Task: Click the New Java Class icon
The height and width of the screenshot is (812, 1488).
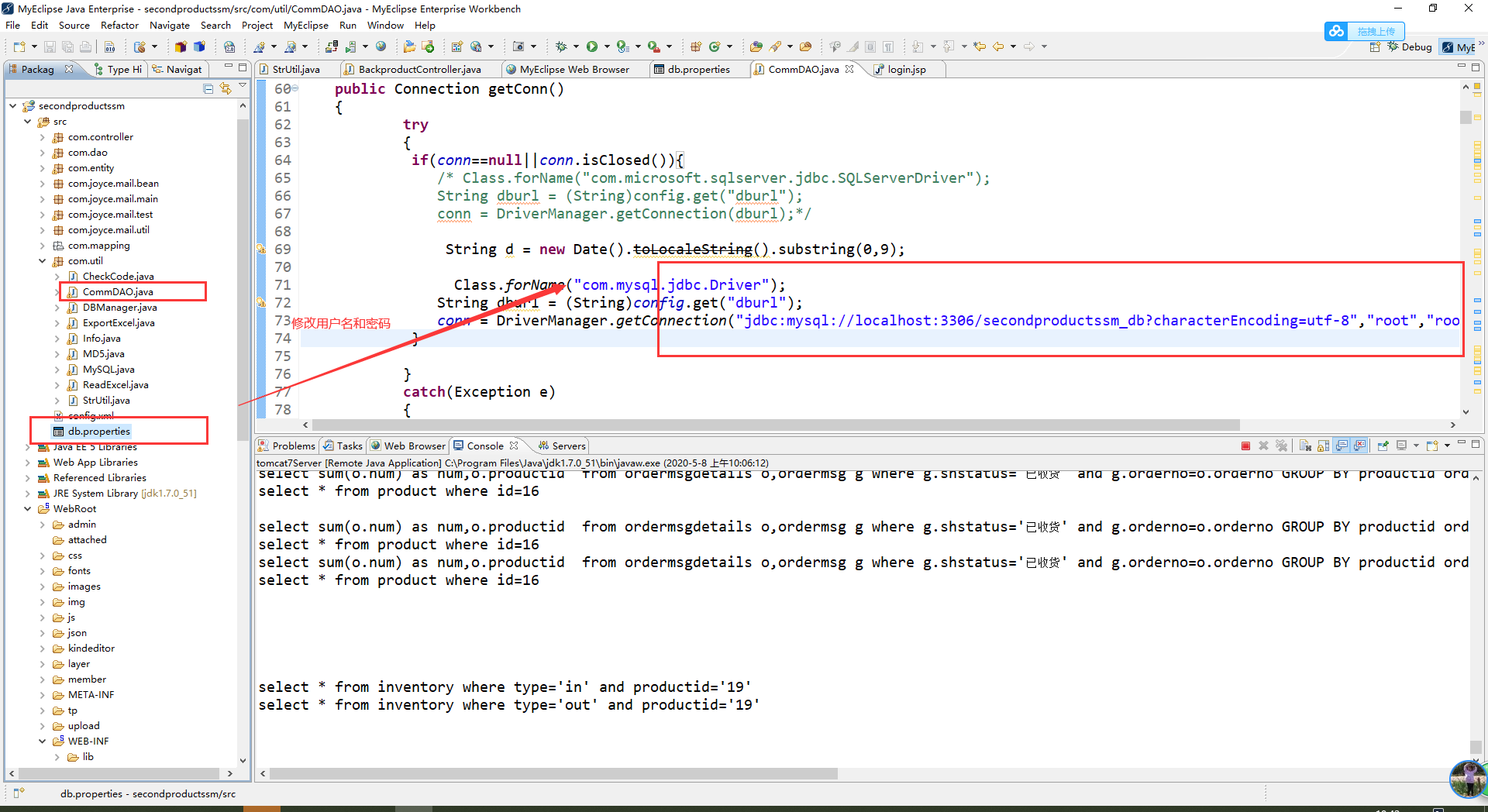Action: tap(715, 46)
